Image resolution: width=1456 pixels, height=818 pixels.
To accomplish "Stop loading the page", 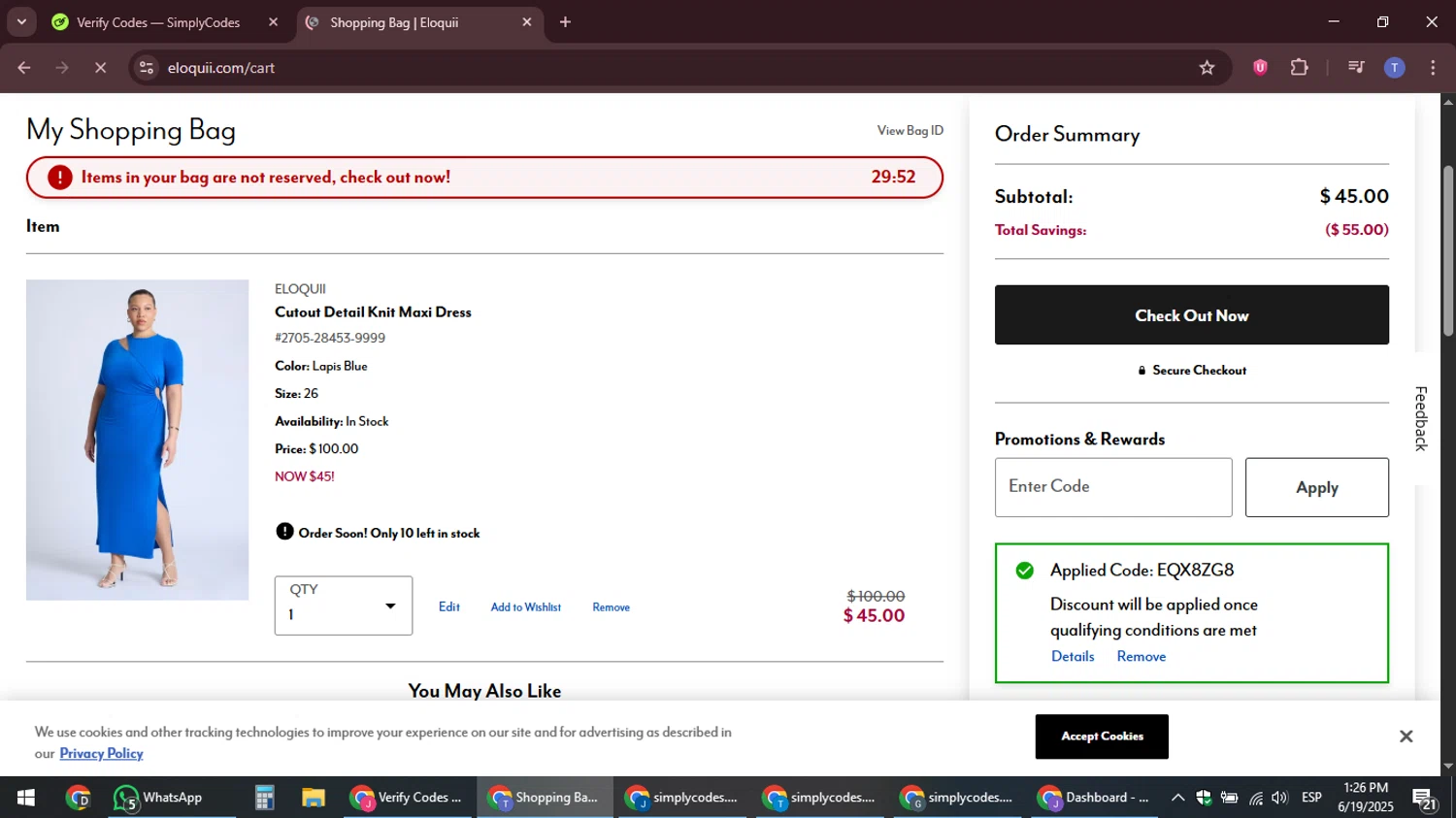I will pos(100,68).
